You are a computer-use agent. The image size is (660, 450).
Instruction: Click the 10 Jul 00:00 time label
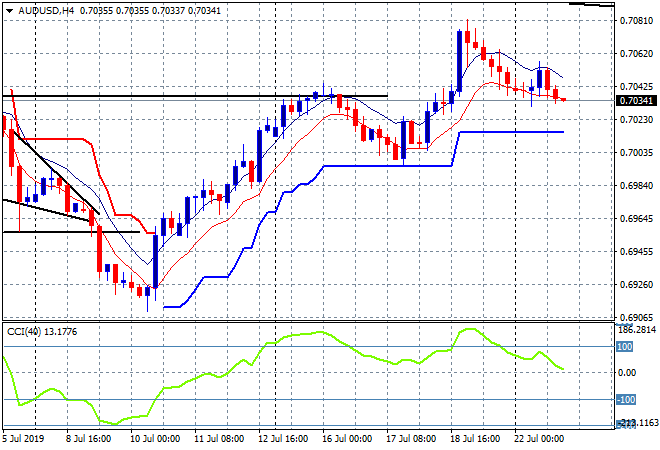[x=155, y=439]
